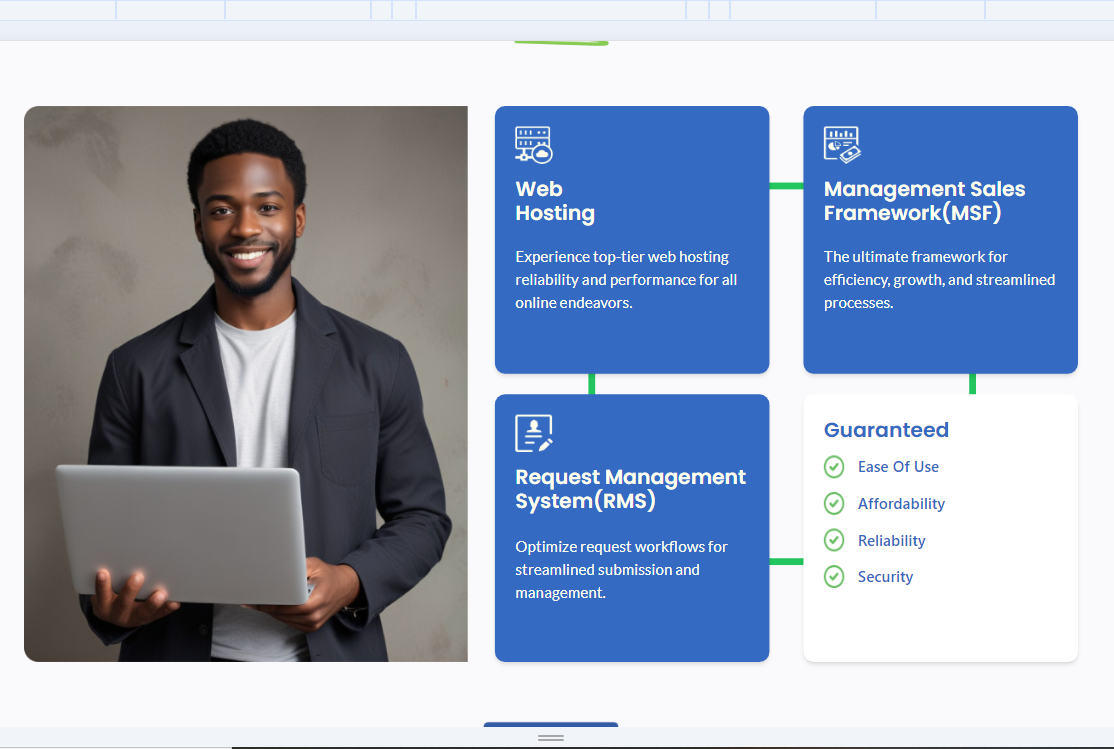Select the Security list item text

[885, 577]
